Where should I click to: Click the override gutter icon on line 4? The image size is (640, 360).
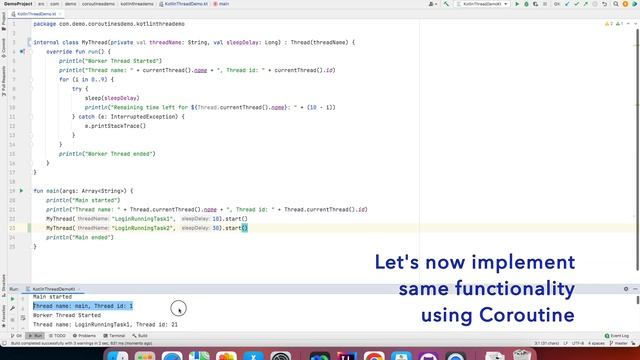22,52
